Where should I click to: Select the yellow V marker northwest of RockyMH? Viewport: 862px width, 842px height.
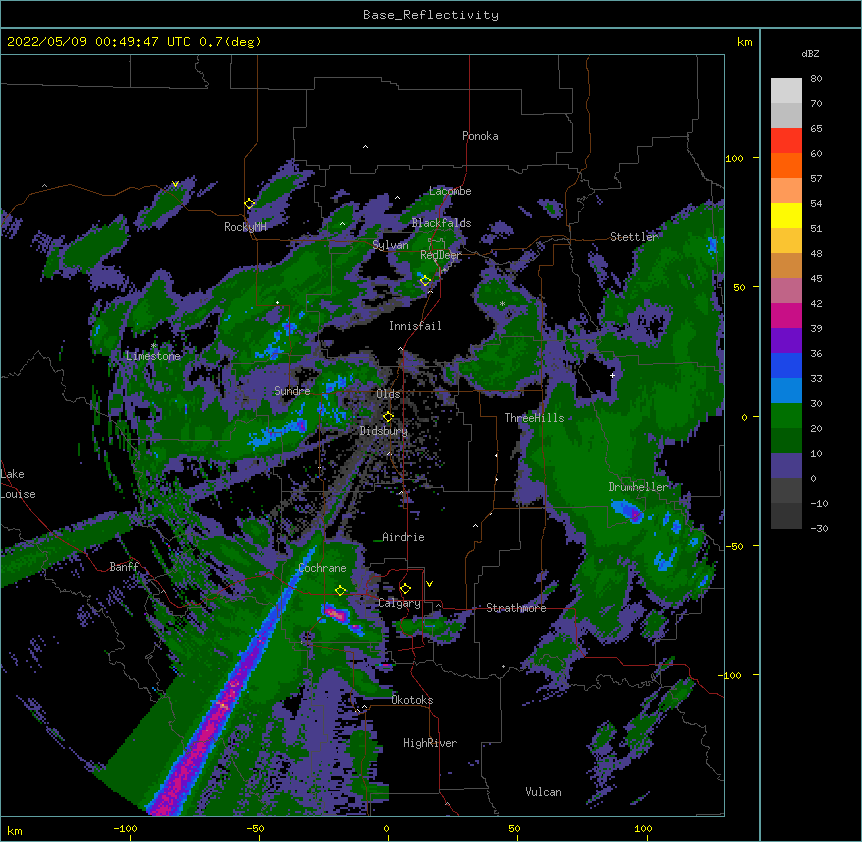click(175, 184)
